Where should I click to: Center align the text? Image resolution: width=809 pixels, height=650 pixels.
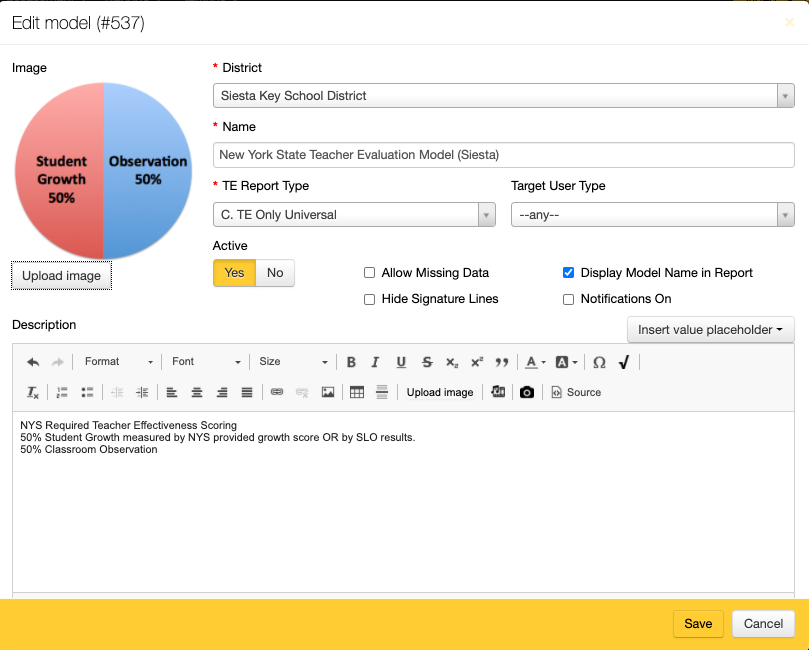(x=197, y=393)
